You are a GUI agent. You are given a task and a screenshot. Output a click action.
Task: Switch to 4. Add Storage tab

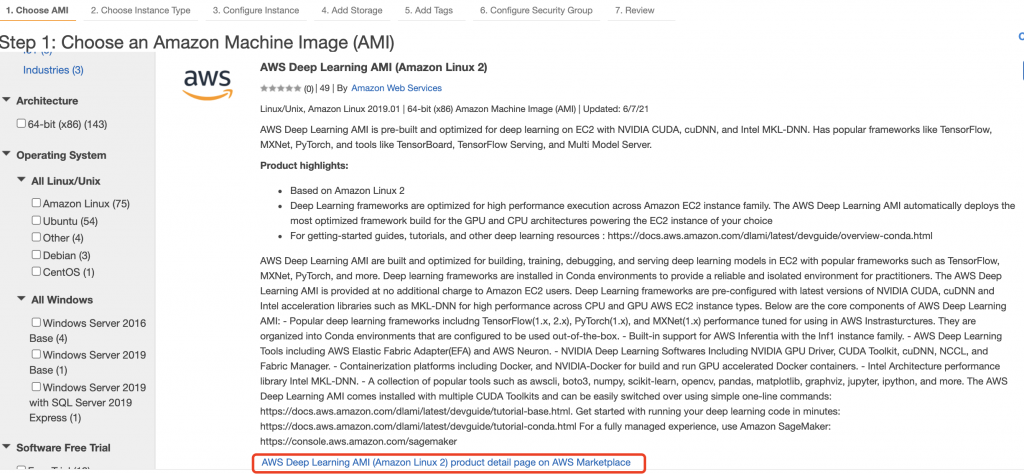click(x=351, y=10)
